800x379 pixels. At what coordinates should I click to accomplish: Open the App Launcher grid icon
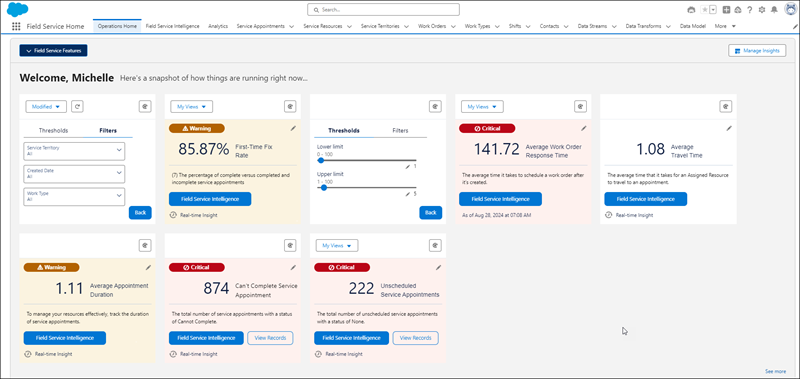click(16, 27)
